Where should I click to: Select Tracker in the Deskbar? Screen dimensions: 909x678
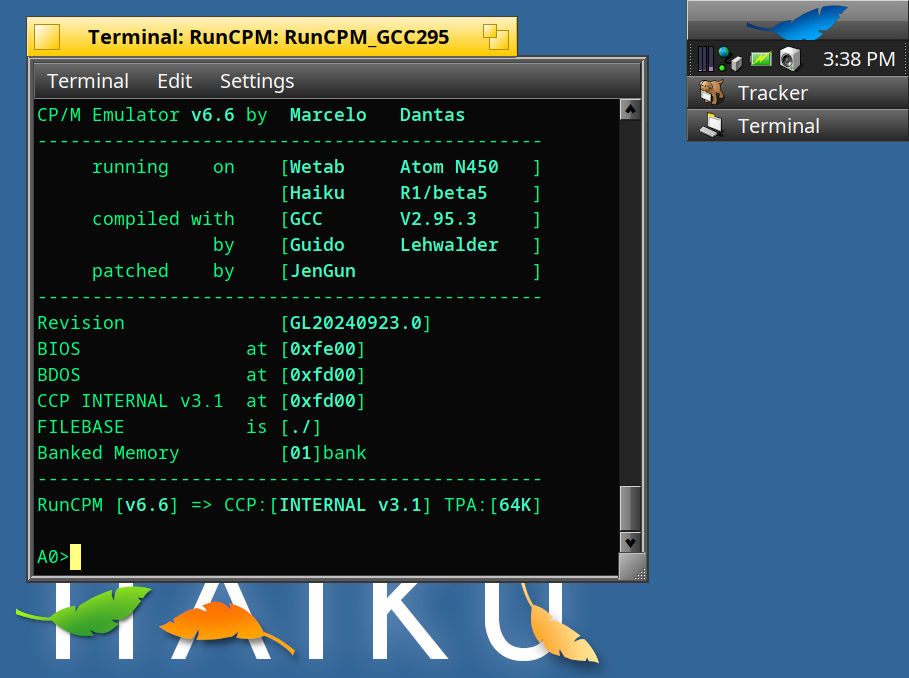click(798, 93)
